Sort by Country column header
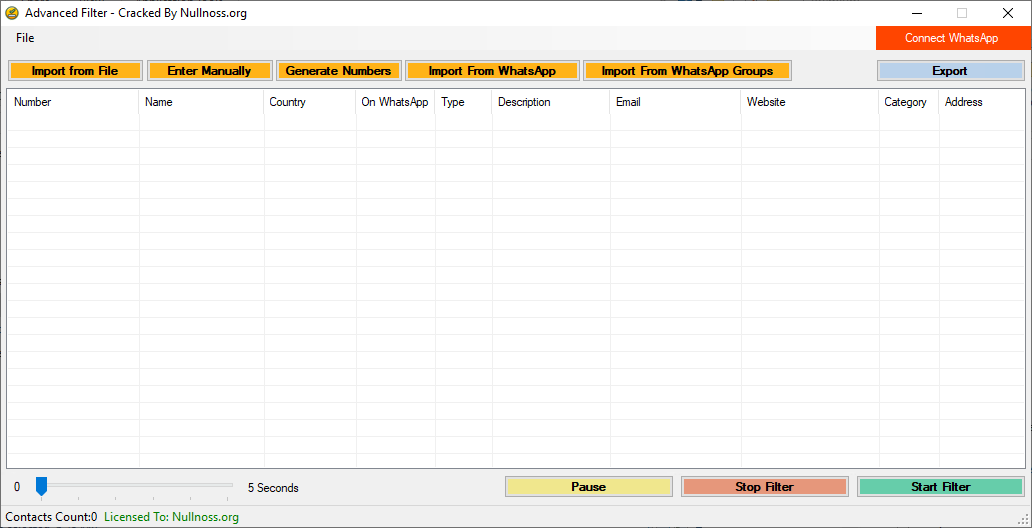 pos(310,102)
